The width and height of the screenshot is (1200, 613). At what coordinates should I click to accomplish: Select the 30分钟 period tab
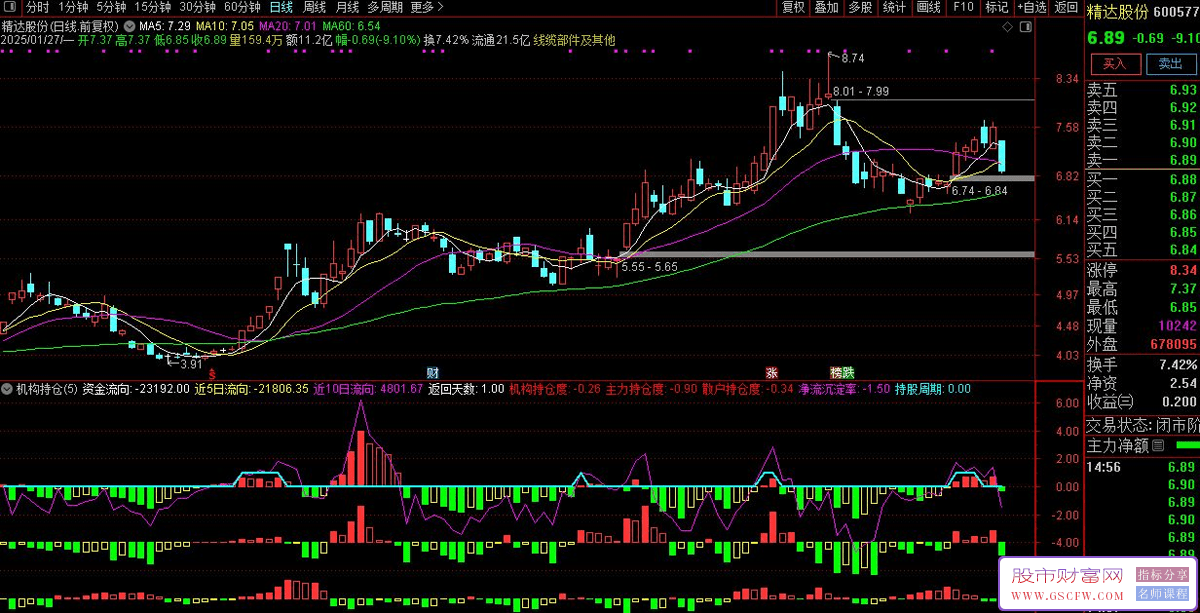197,7
